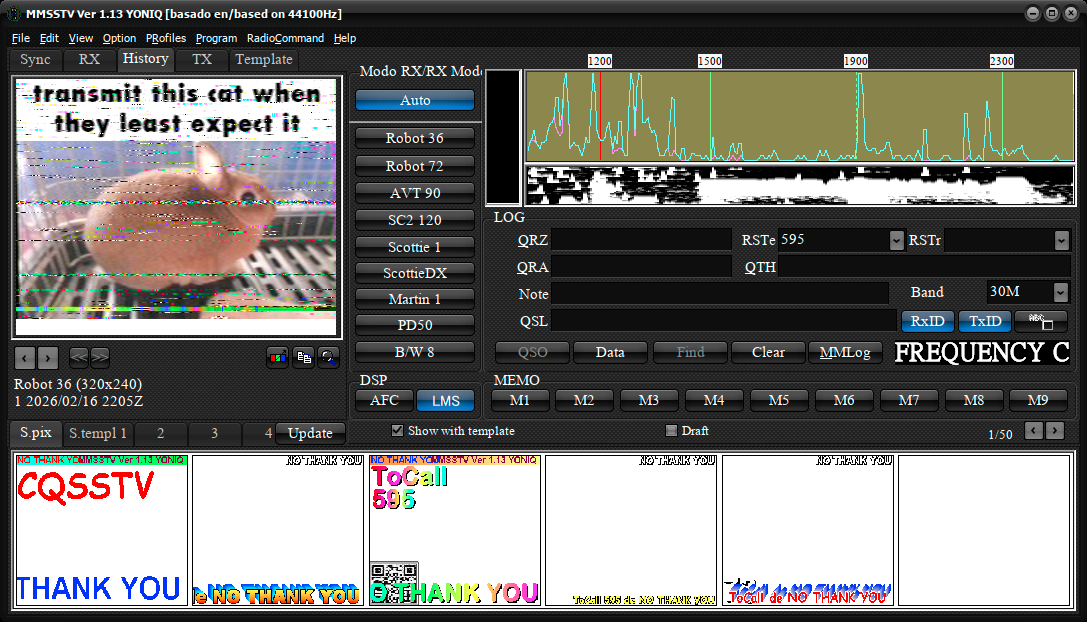Switch to the TX tab
Screen dimensions: 1087x622
(202, 59)
